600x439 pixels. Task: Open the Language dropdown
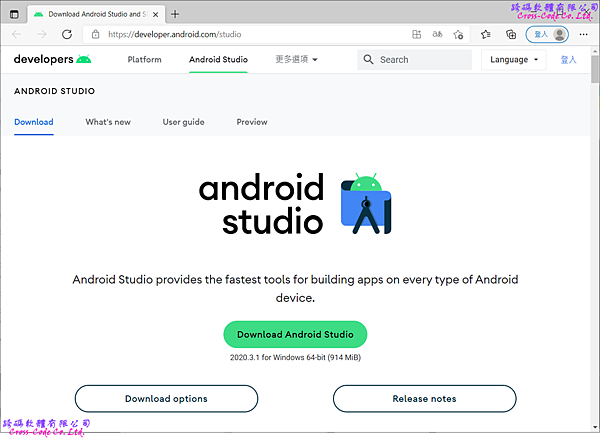pos(514,59)
